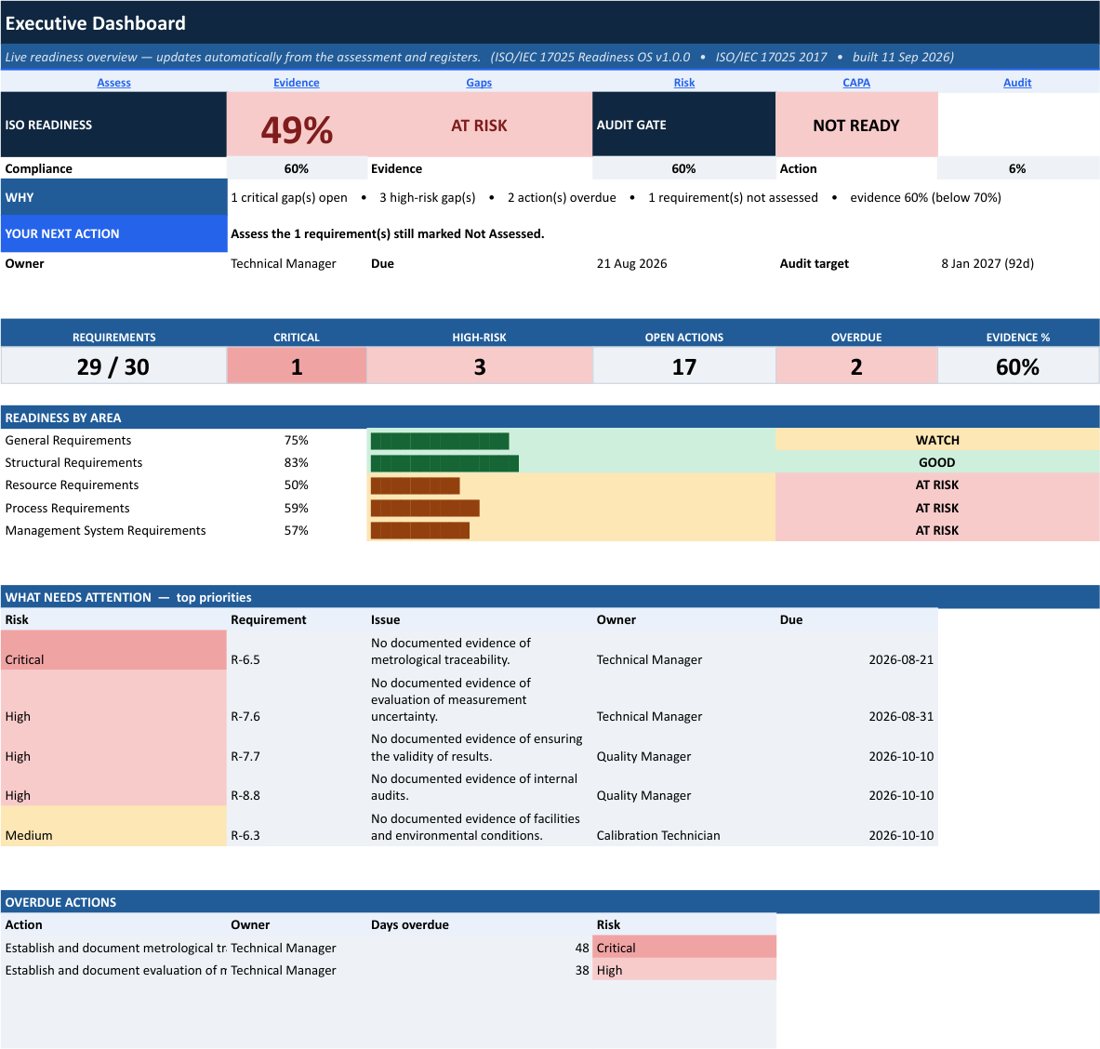Click the NOT READY audit gate cell
This screenshot has height=1049, width=1100.
(856, 125)
